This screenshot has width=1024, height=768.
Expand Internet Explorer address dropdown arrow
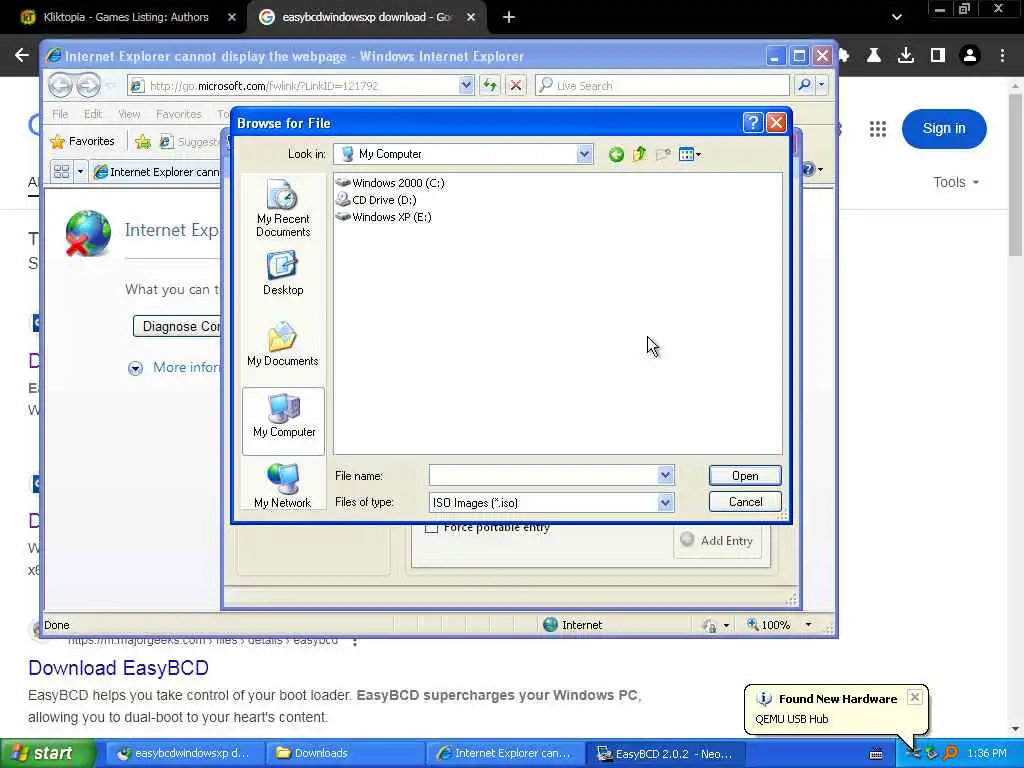(466, 86)
